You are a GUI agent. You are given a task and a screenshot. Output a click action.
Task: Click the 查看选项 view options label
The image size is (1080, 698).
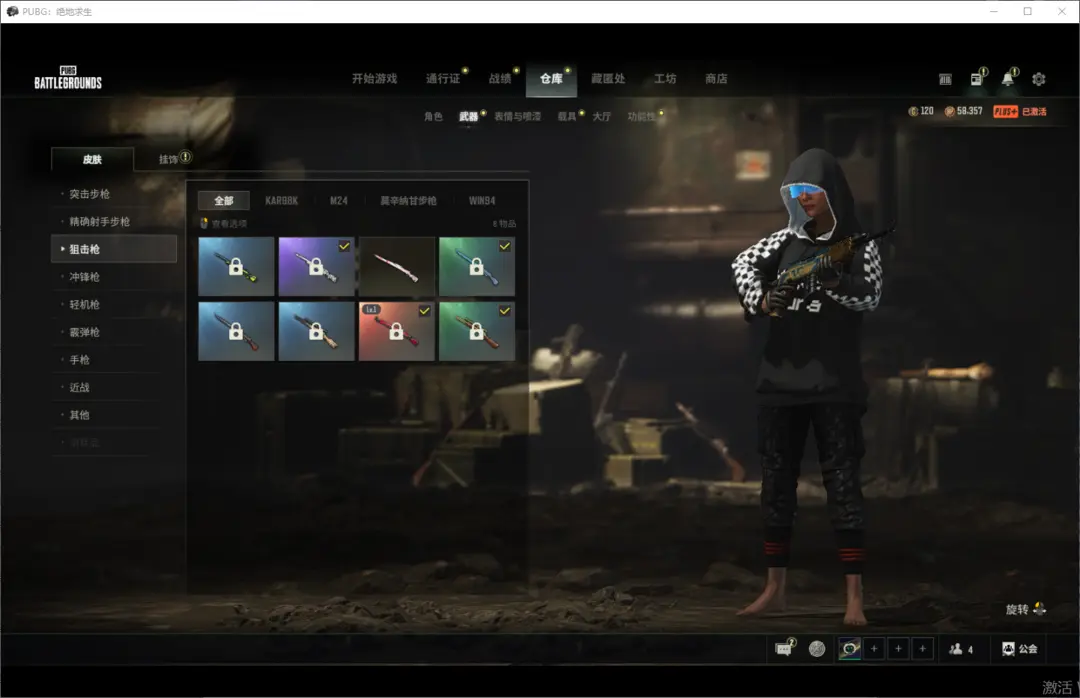click(229, 224)
